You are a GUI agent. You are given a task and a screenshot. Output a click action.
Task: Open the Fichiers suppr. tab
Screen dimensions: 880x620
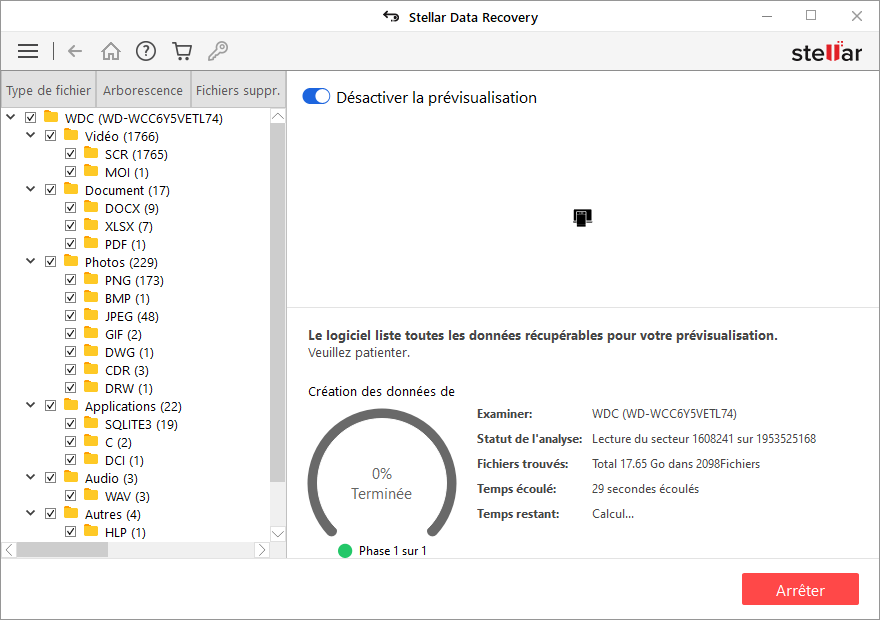pyautogui.click(x=238, y=90)
